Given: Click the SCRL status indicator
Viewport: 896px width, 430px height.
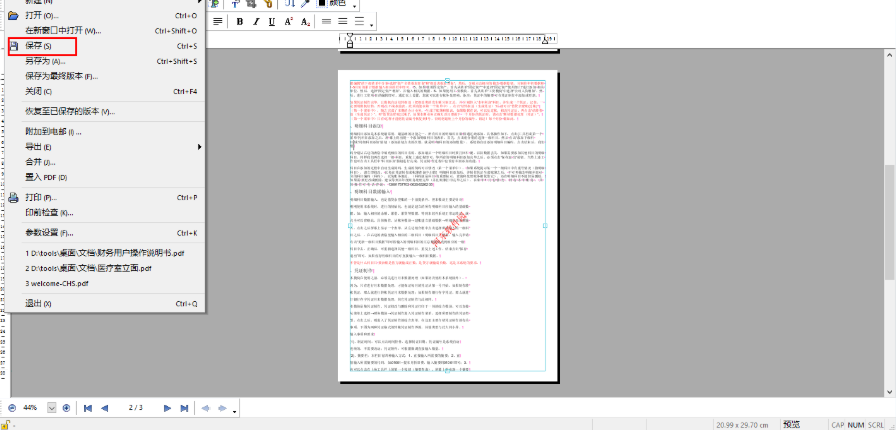Looking at the screenshot, I should tap(875, 425).
